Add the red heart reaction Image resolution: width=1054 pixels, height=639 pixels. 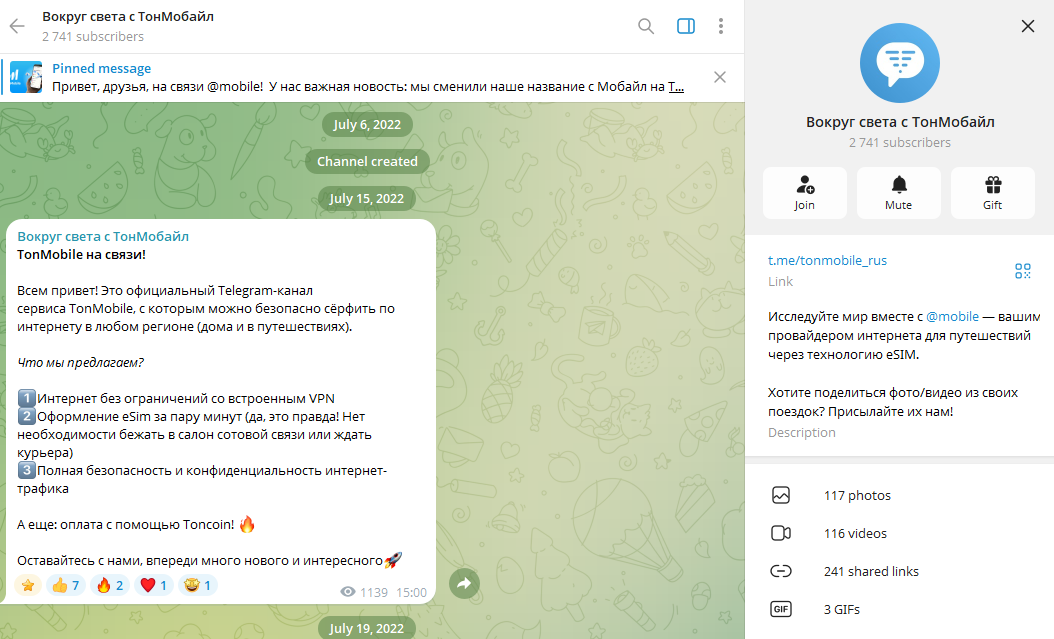(154, 585)
